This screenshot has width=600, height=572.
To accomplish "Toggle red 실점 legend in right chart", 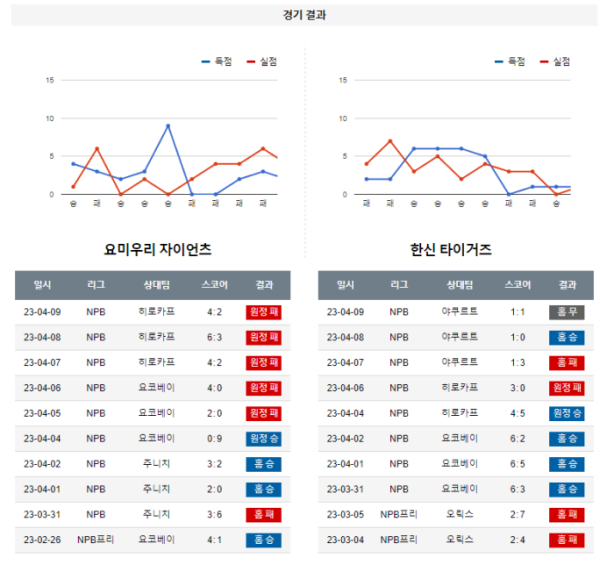I will click(555, 62).
